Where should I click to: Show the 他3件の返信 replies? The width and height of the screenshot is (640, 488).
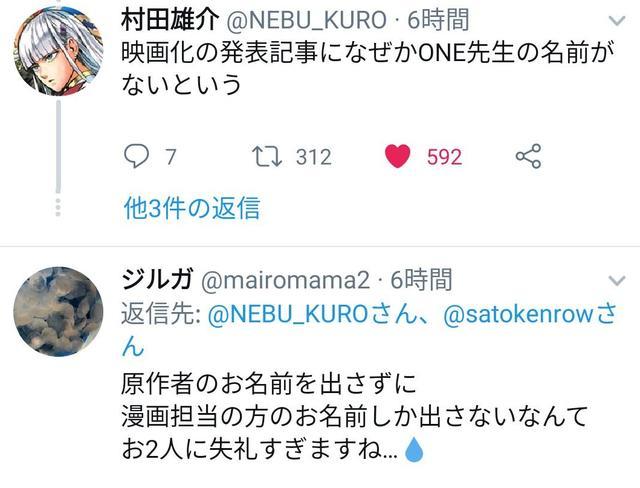tap(190, 208)
